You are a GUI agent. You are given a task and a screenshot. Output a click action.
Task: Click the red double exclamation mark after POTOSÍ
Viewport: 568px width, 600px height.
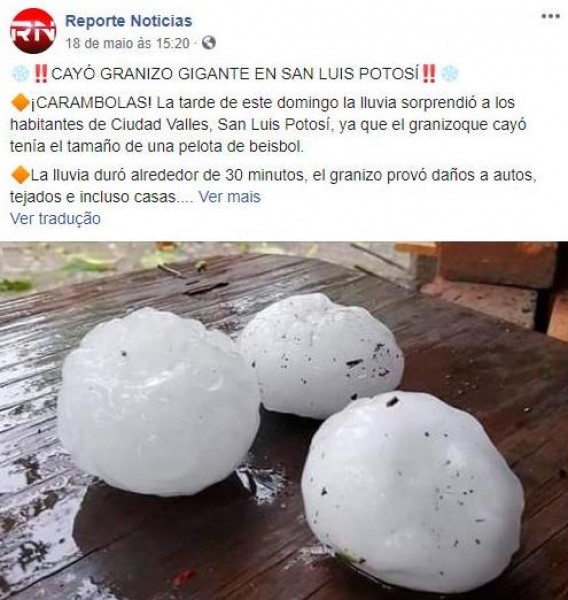429,73
